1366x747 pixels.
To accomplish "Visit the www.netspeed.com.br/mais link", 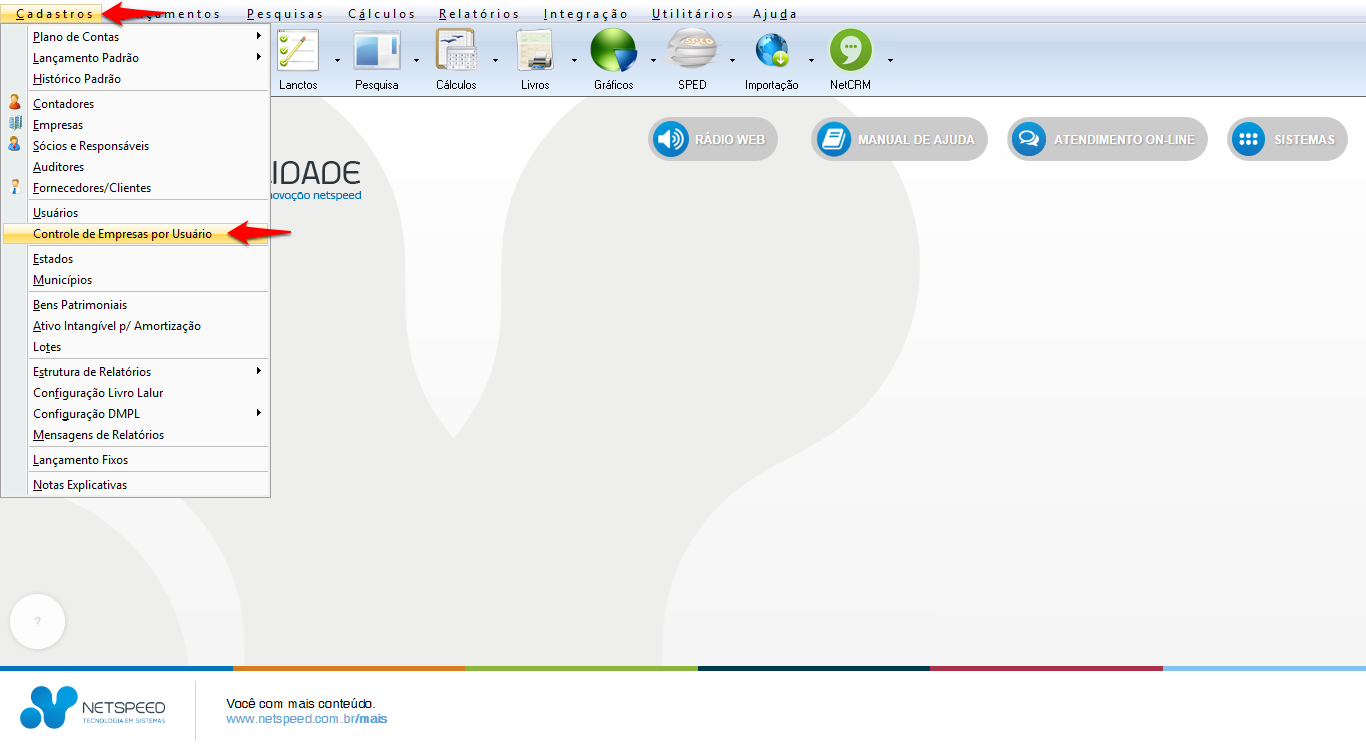I will (306, 719).
